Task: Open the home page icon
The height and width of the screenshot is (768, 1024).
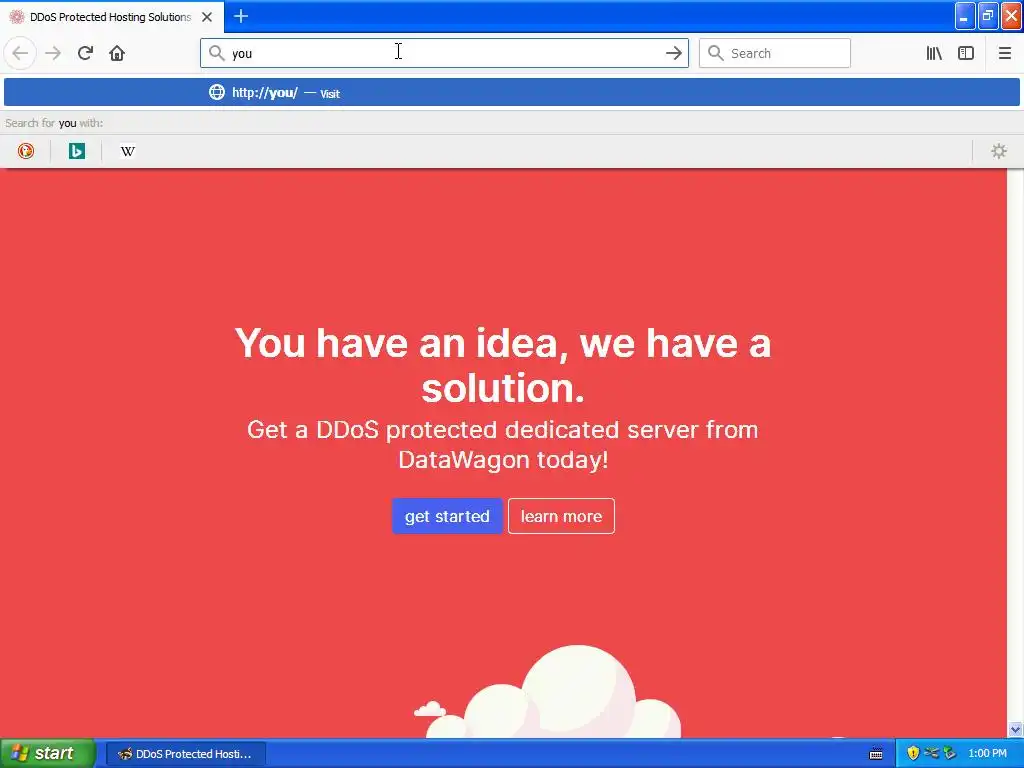Action: pyautogui.click(x=117, y=54)
